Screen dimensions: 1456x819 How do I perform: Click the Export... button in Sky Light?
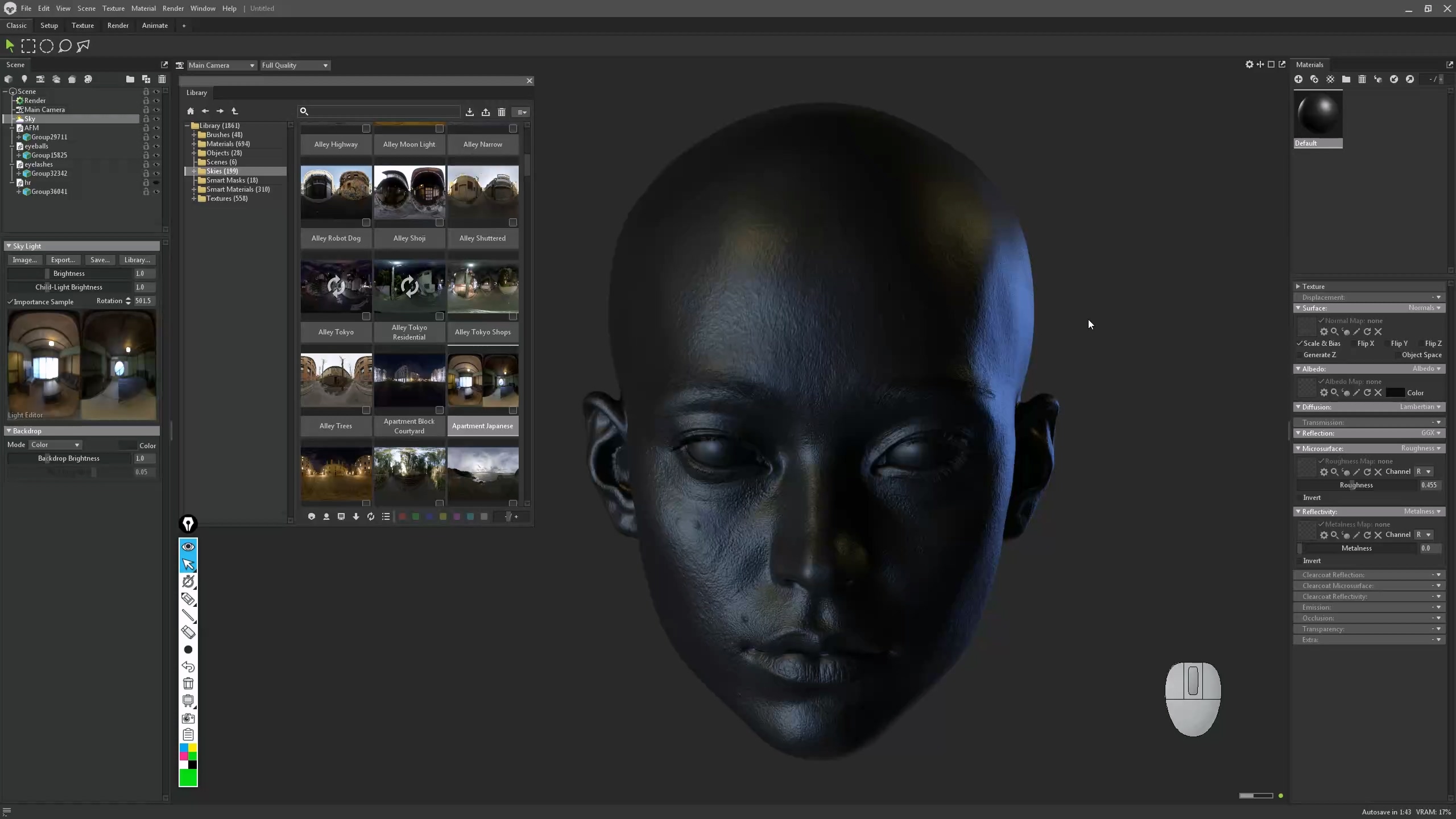63,260
